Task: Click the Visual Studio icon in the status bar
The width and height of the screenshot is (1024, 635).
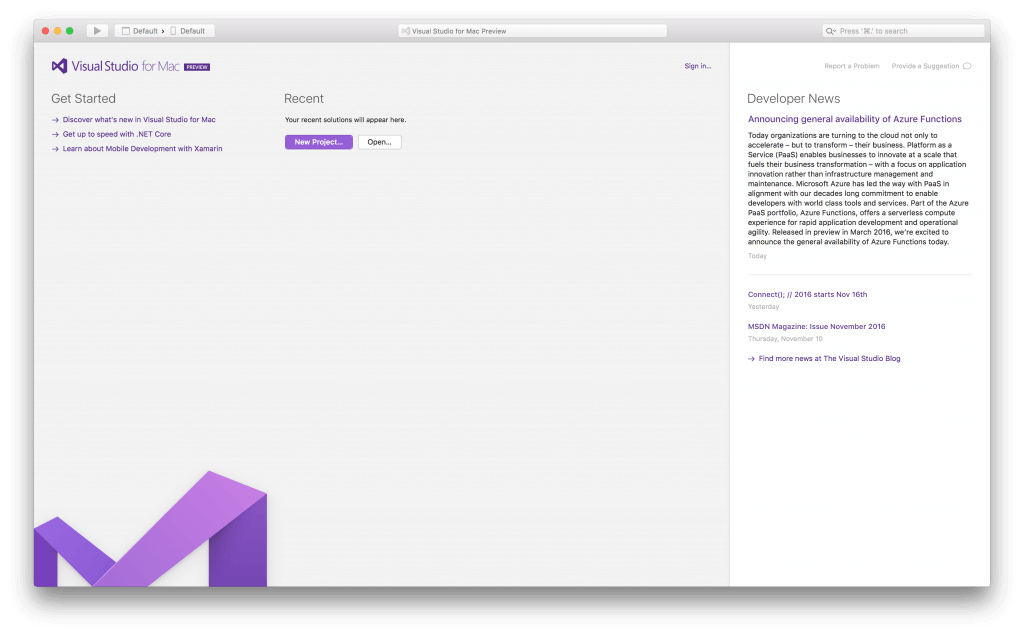Action: click(406, 31)
